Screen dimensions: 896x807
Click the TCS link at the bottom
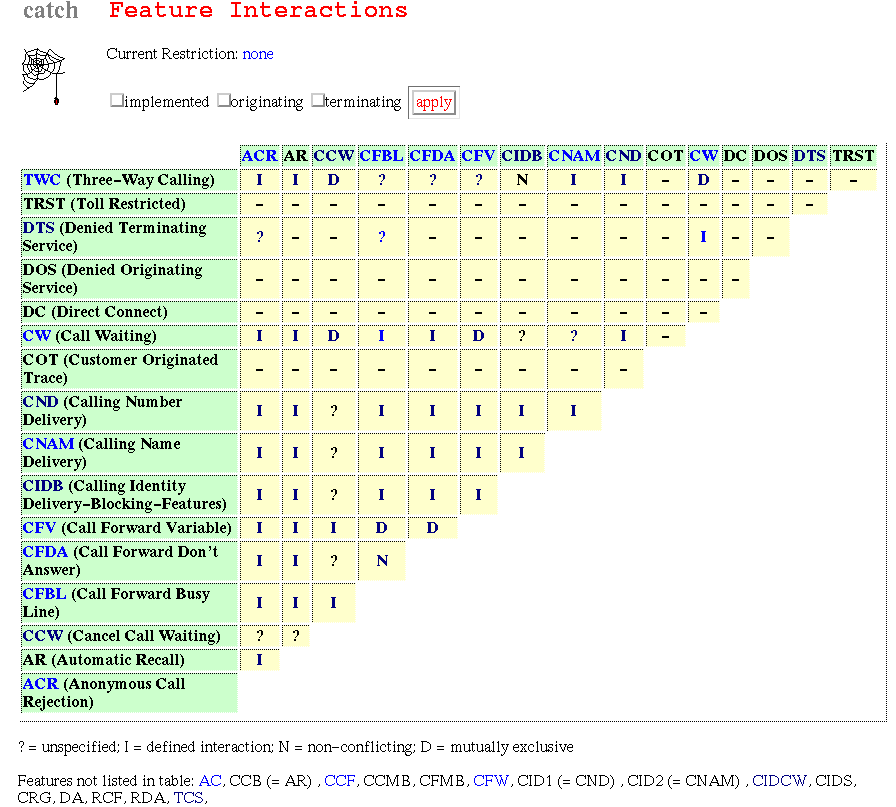(189, 797)
